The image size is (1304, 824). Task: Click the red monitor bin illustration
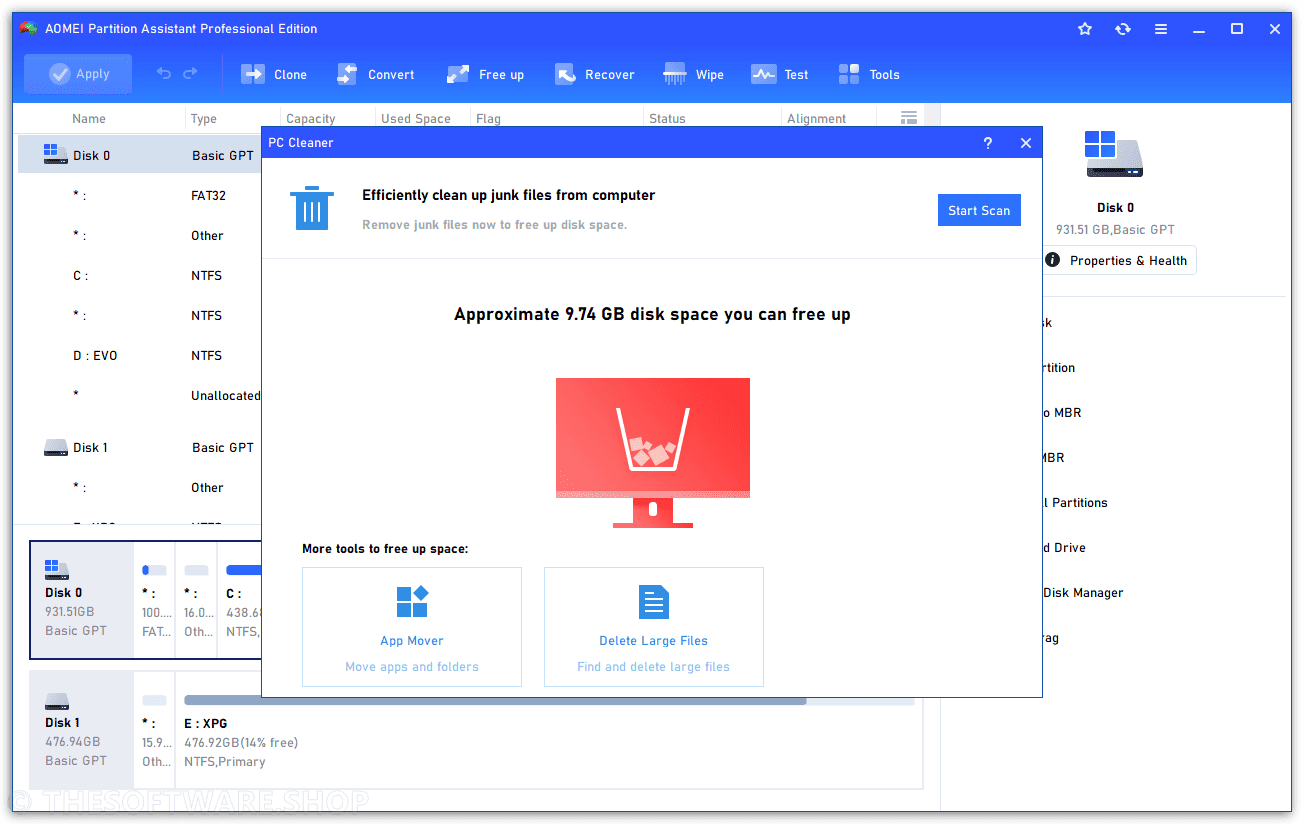point(653,452)
